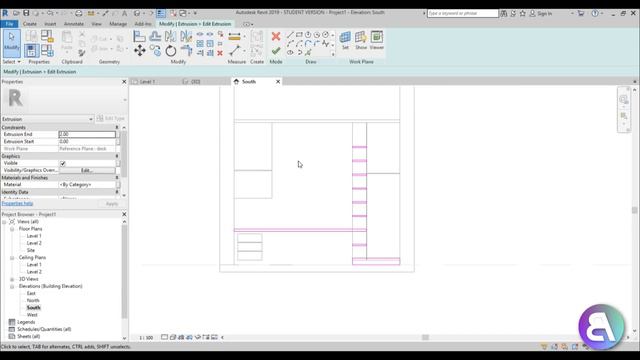Select the Modify arrow tool
Screen dimensions: 640x360
11,43
